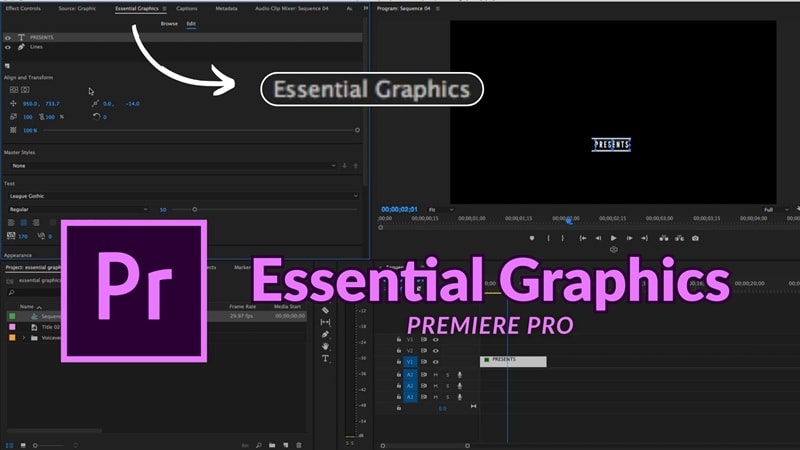
Task: Click Add Marker in the Program monitor
Action: (x=532, y=238)
